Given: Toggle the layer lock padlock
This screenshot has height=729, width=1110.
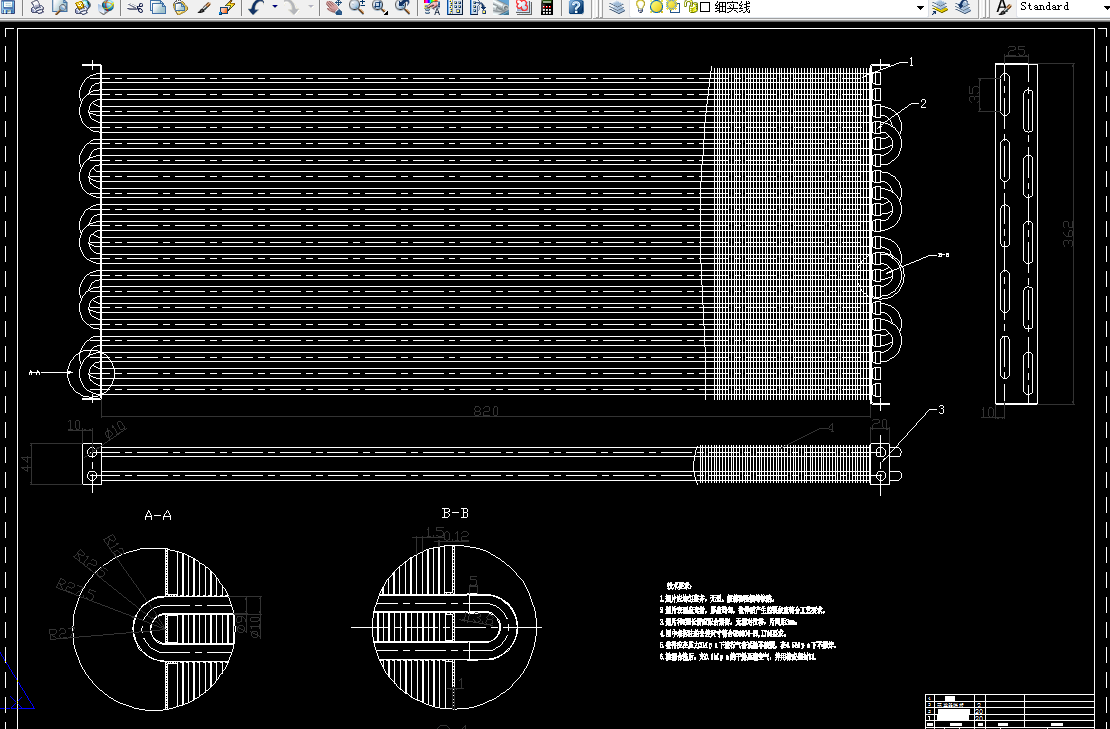Looking at the screenshot, I should pos(691,7).
